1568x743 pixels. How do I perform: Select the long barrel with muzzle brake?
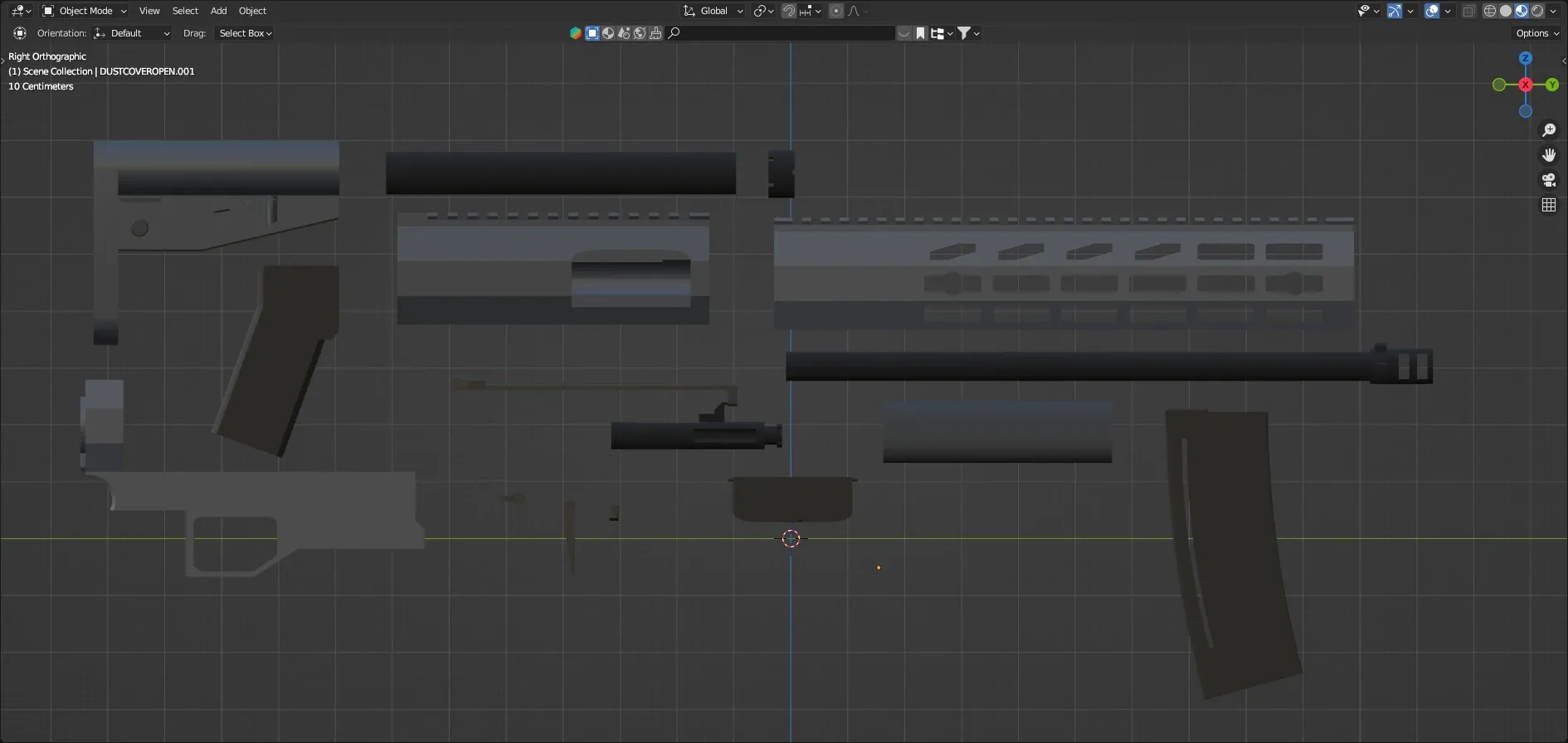tap(1108, 366)
